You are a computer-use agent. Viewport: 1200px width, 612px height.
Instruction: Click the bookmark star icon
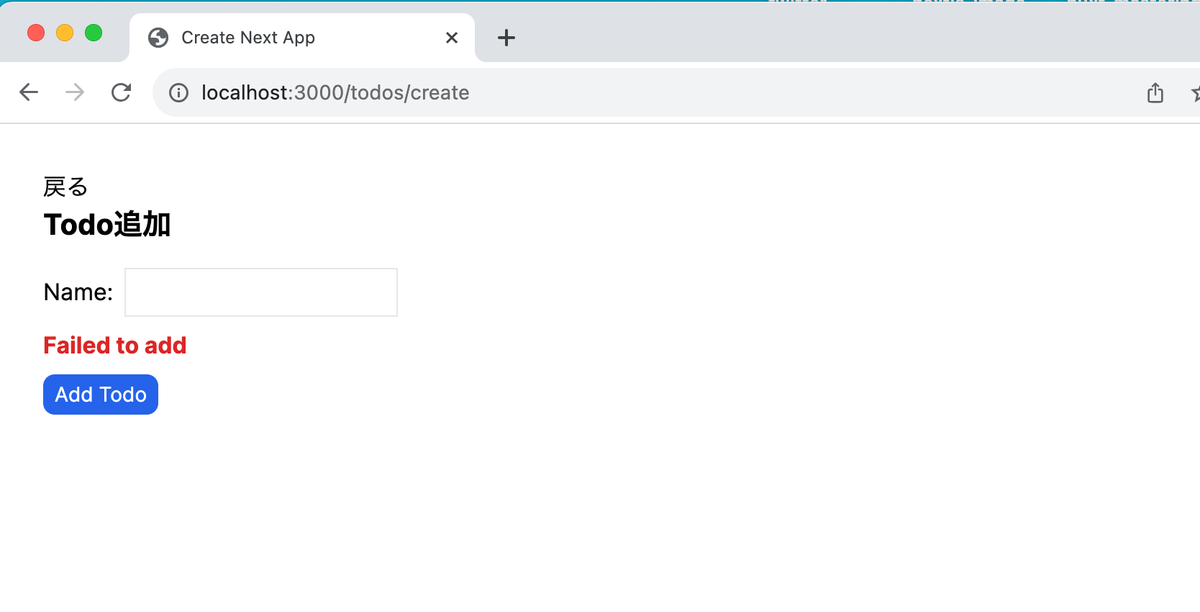(1196, 92)
